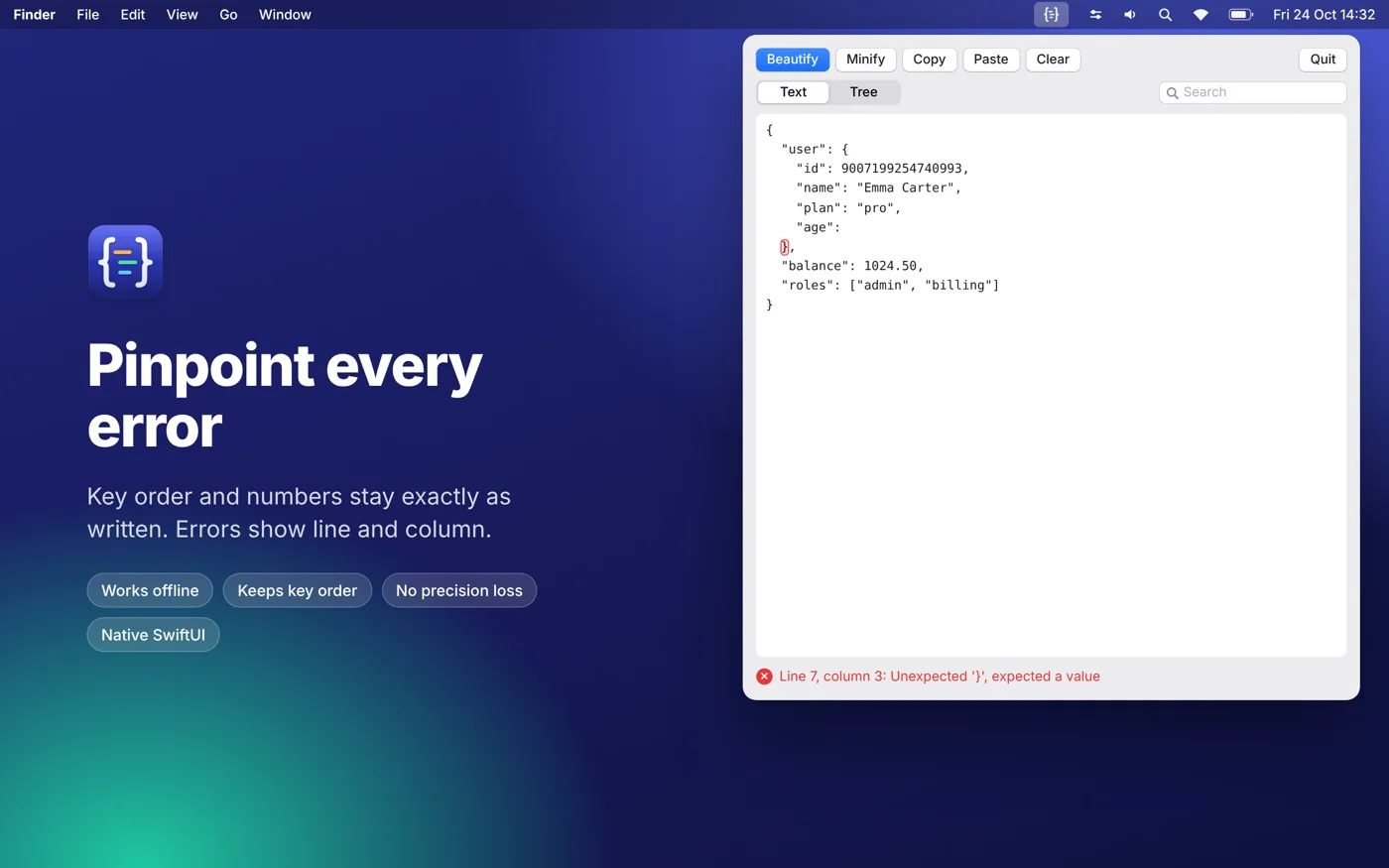Minify the JSON
Viewport: 1389px width, 868px height.
(x=865, y=60)
